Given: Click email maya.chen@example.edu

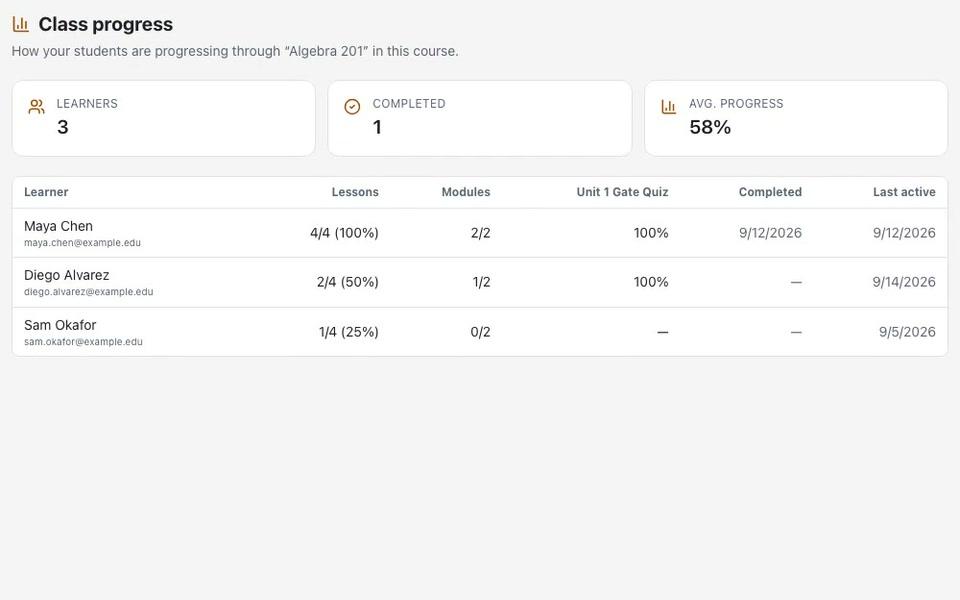Looking at the screenshot, I should point(83,243).
